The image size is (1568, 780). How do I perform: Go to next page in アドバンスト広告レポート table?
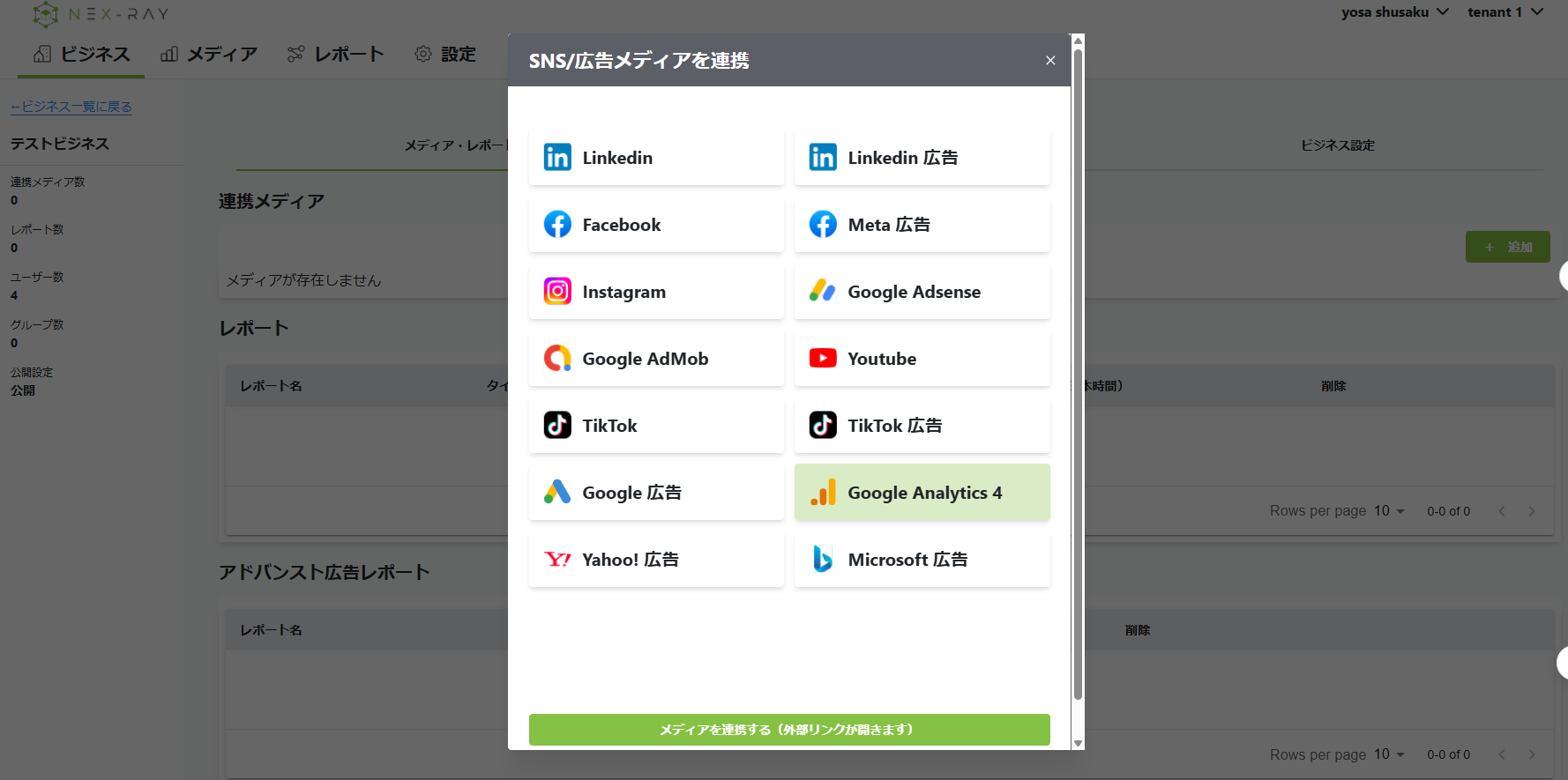[1532, 754]
